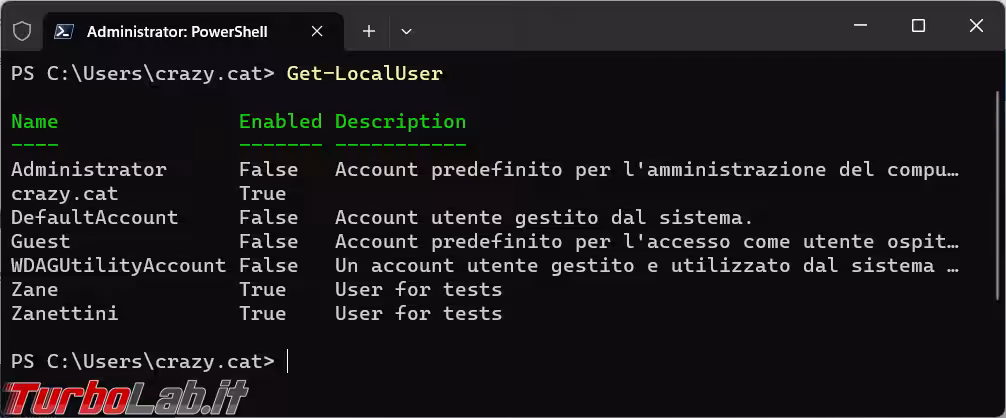Click the Enabled column header
This screenshot has height=418, width=1006.
point(280,121)
